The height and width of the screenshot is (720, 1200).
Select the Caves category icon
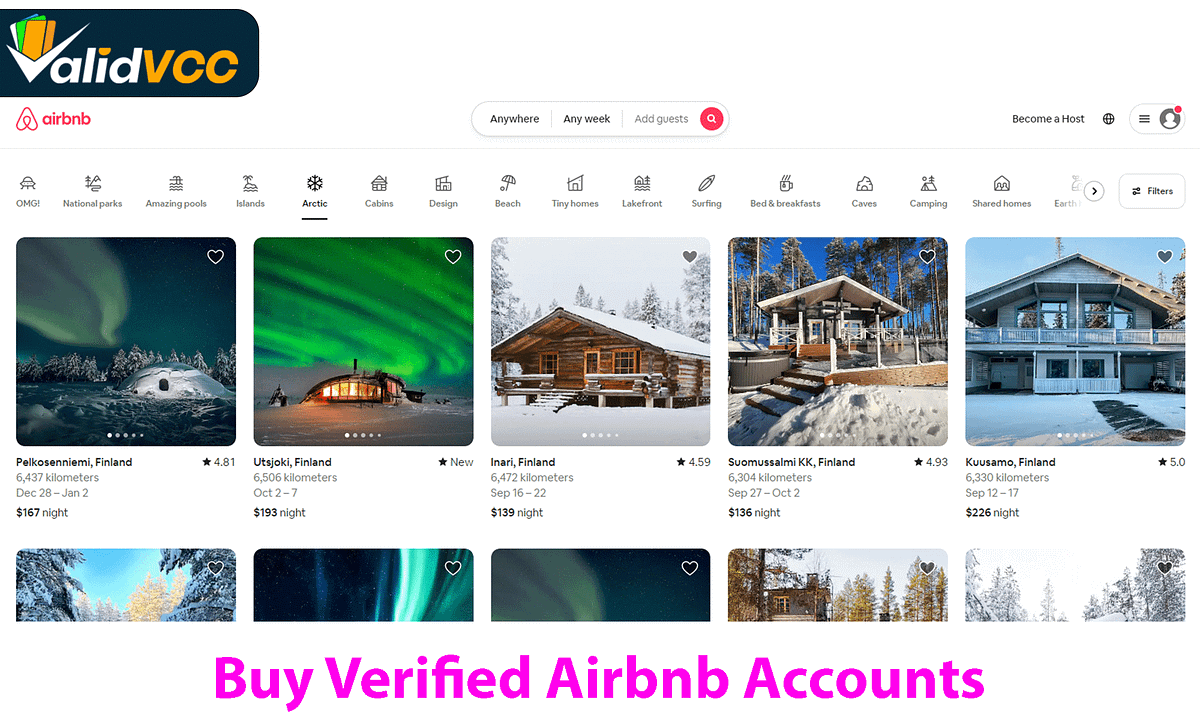[864, 183]
